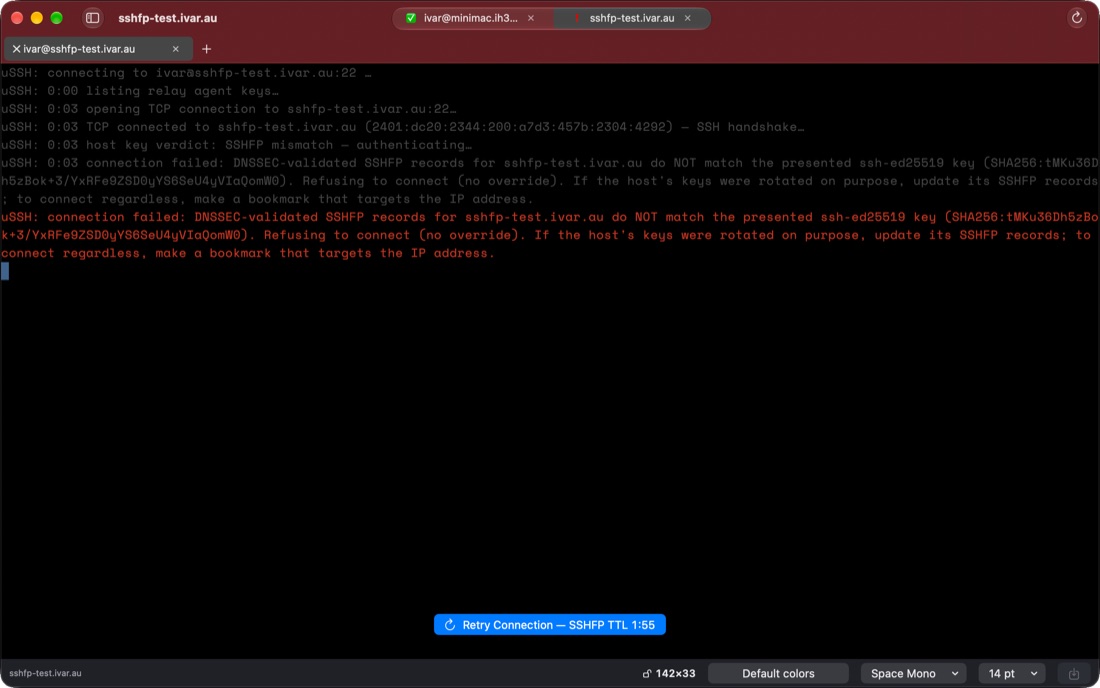Select the sshfp-test.ivar.au top tab
This screenshot has width=1100, height=688.
[x=631, y=18]
